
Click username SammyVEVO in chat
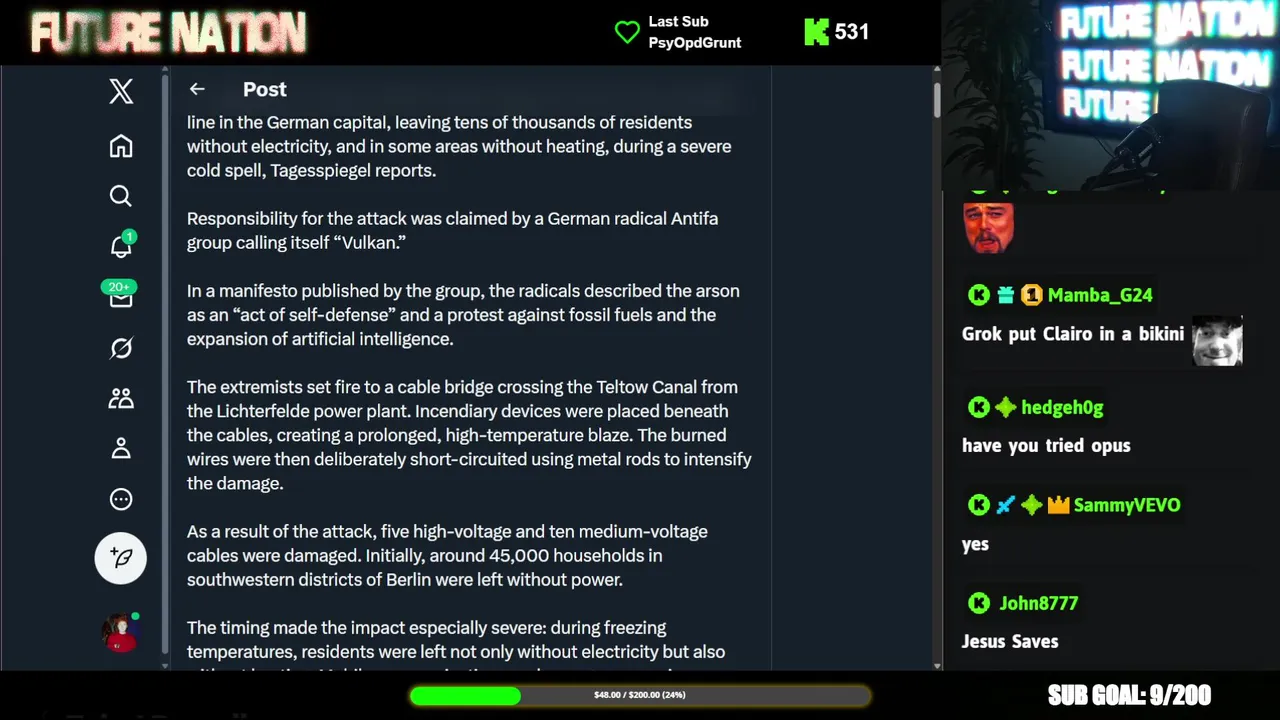(x=1127, y=505)
